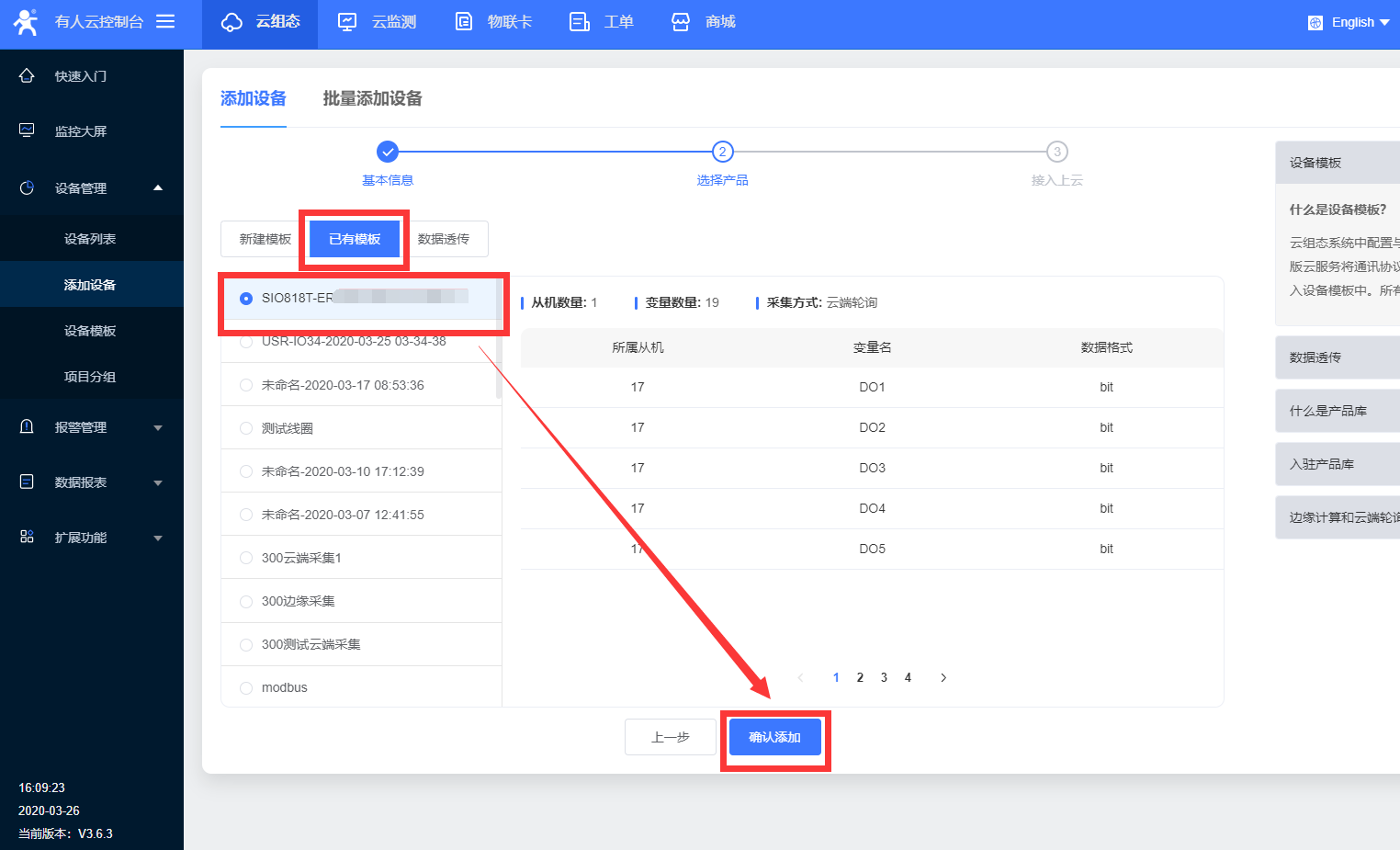
Task: Open 云监测 monitor icon in the top bar
Action: click(x=347, y=22)
